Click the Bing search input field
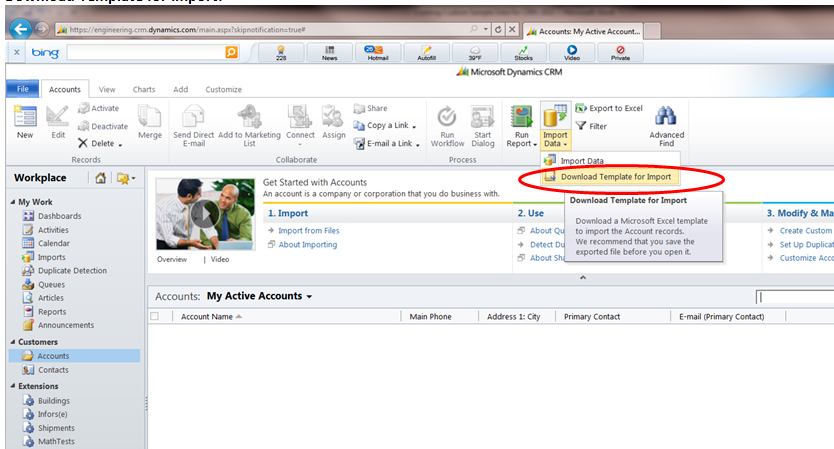834x449 pixels. 146,52
